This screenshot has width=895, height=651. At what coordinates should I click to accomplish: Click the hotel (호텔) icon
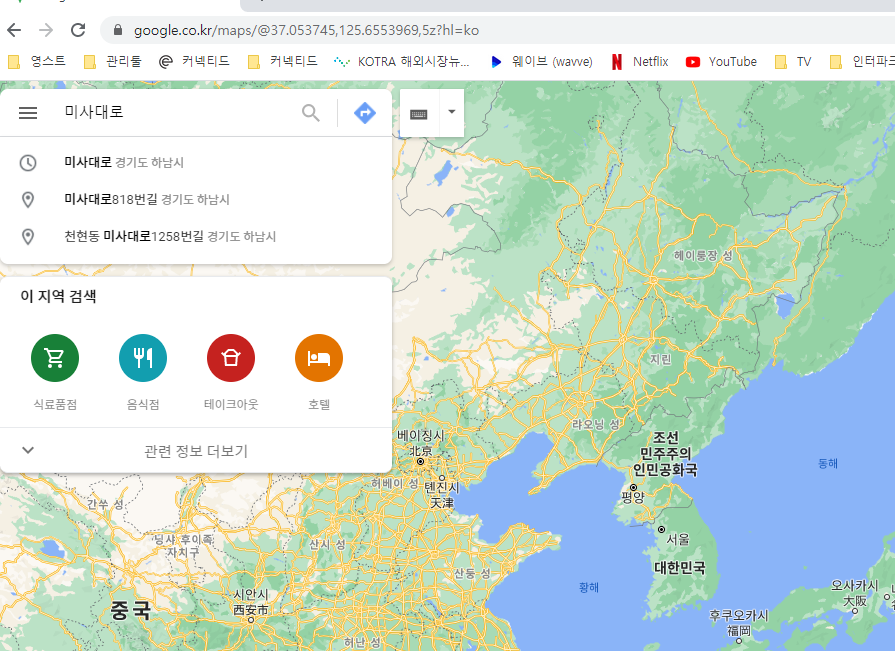(319, 359)
